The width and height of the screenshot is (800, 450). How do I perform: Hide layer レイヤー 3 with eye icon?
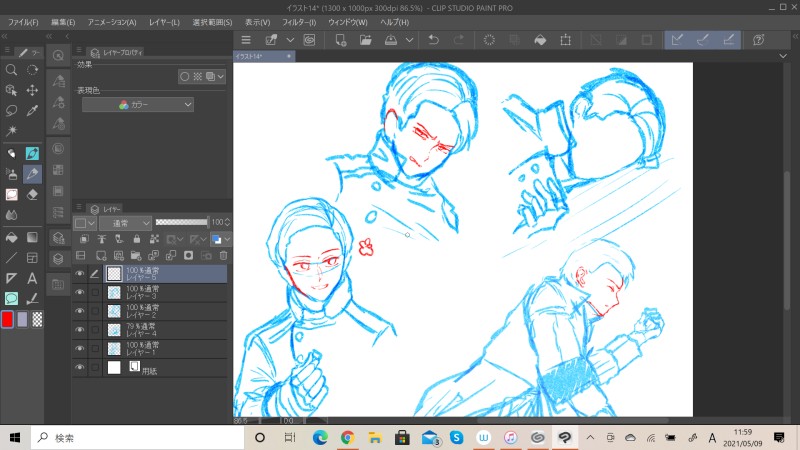[80, 292]
